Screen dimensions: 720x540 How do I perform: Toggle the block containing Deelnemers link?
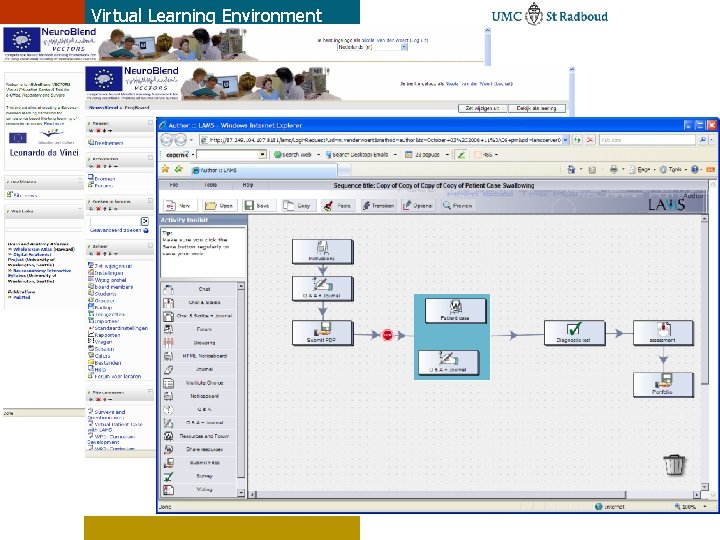tap(150, 123)
